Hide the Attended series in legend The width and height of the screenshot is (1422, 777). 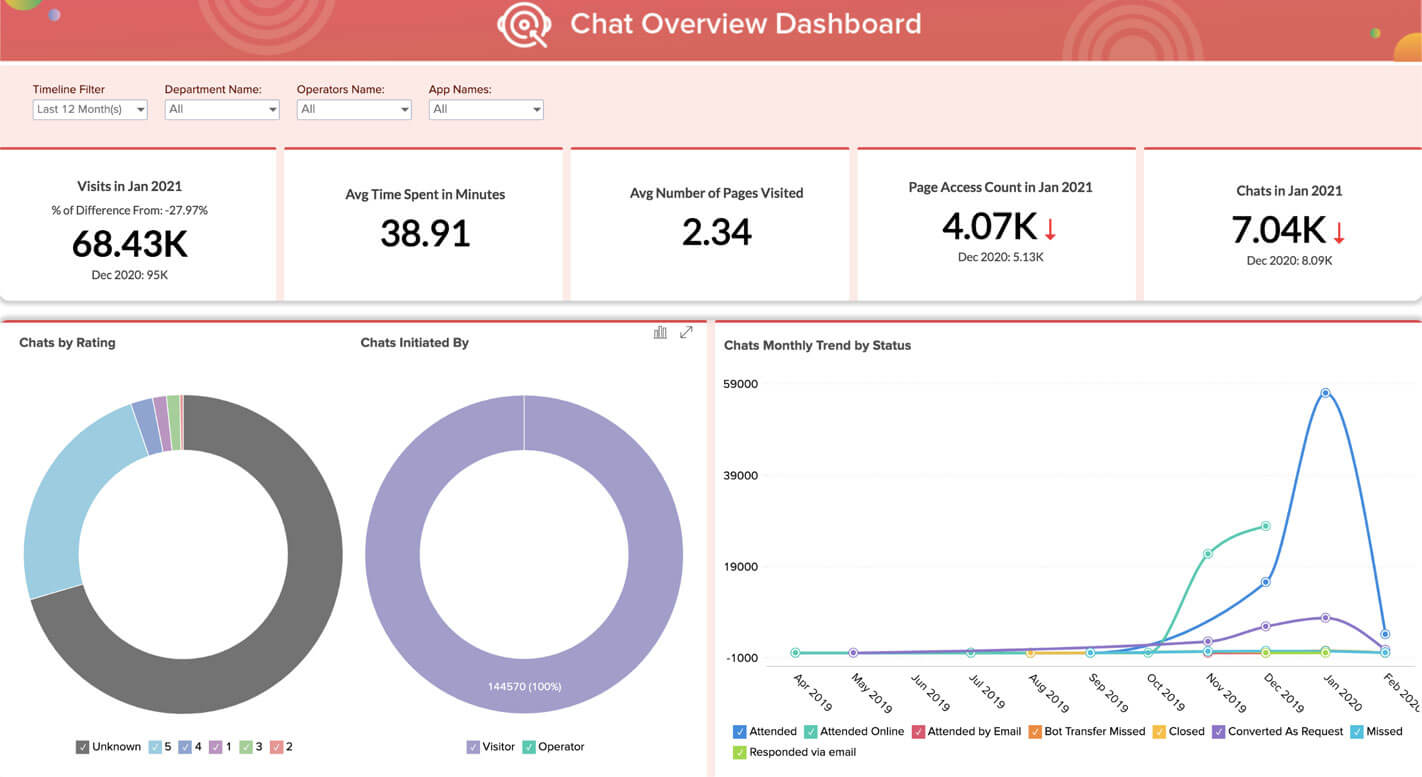739,732
